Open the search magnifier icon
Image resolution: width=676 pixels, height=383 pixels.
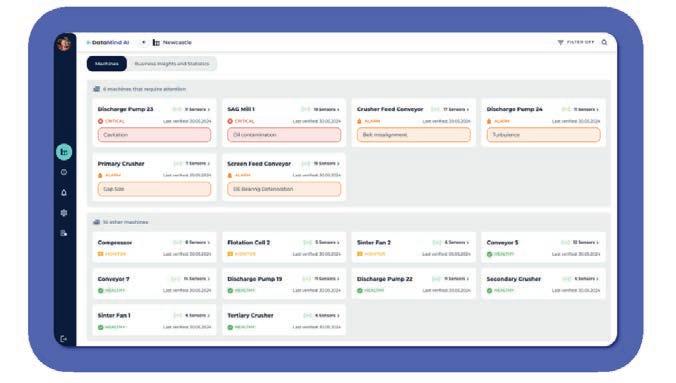point(604,42)
